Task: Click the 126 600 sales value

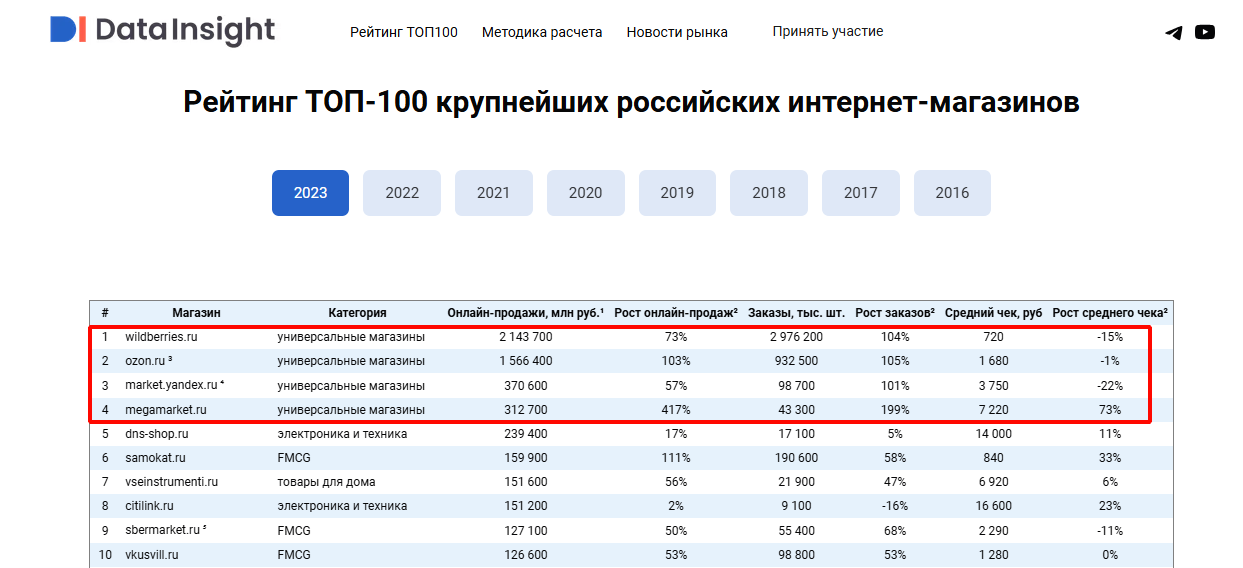Action: [525, 554]
